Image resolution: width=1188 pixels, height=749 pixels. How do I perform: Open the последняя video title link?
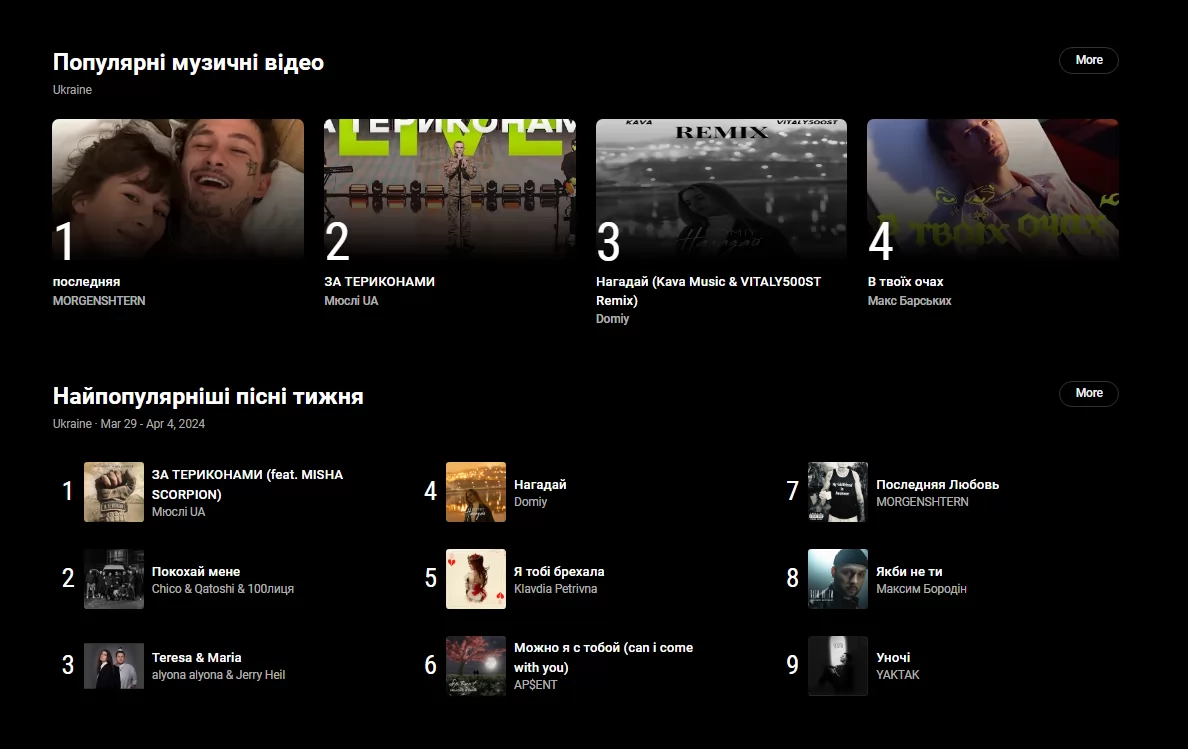86,282
